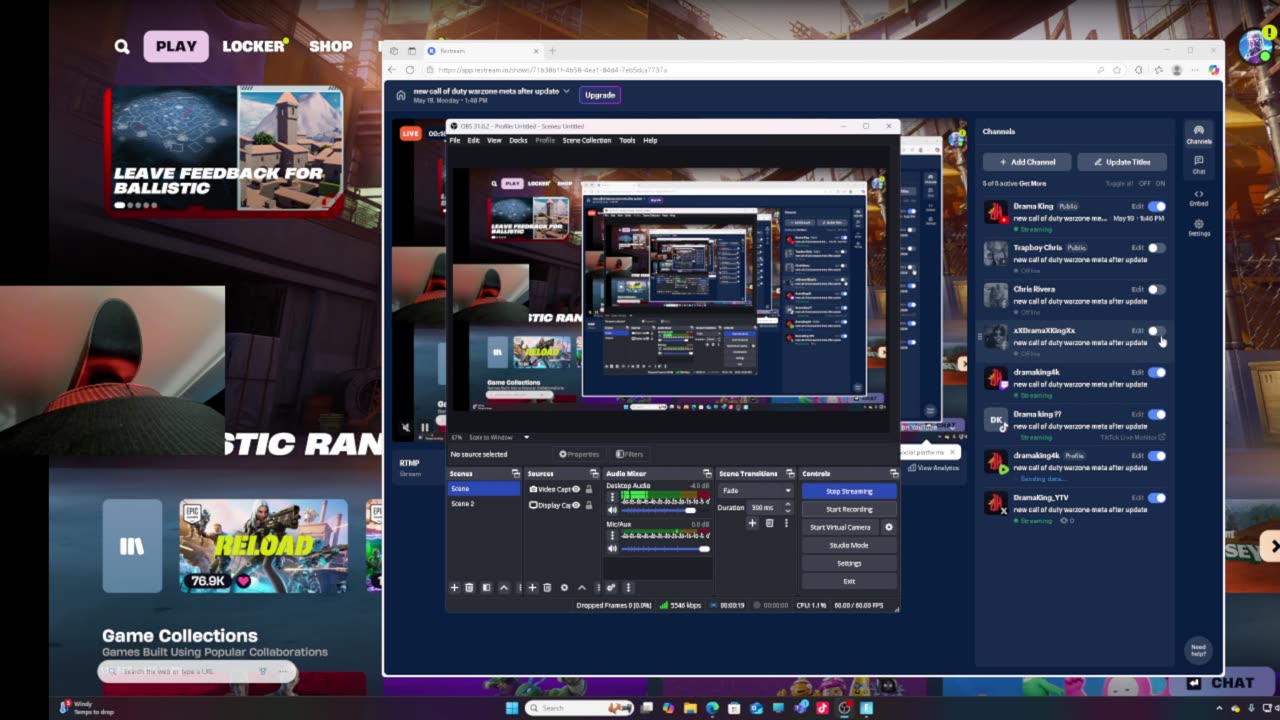Click the browser address bar URL

[x=552, y=70]
